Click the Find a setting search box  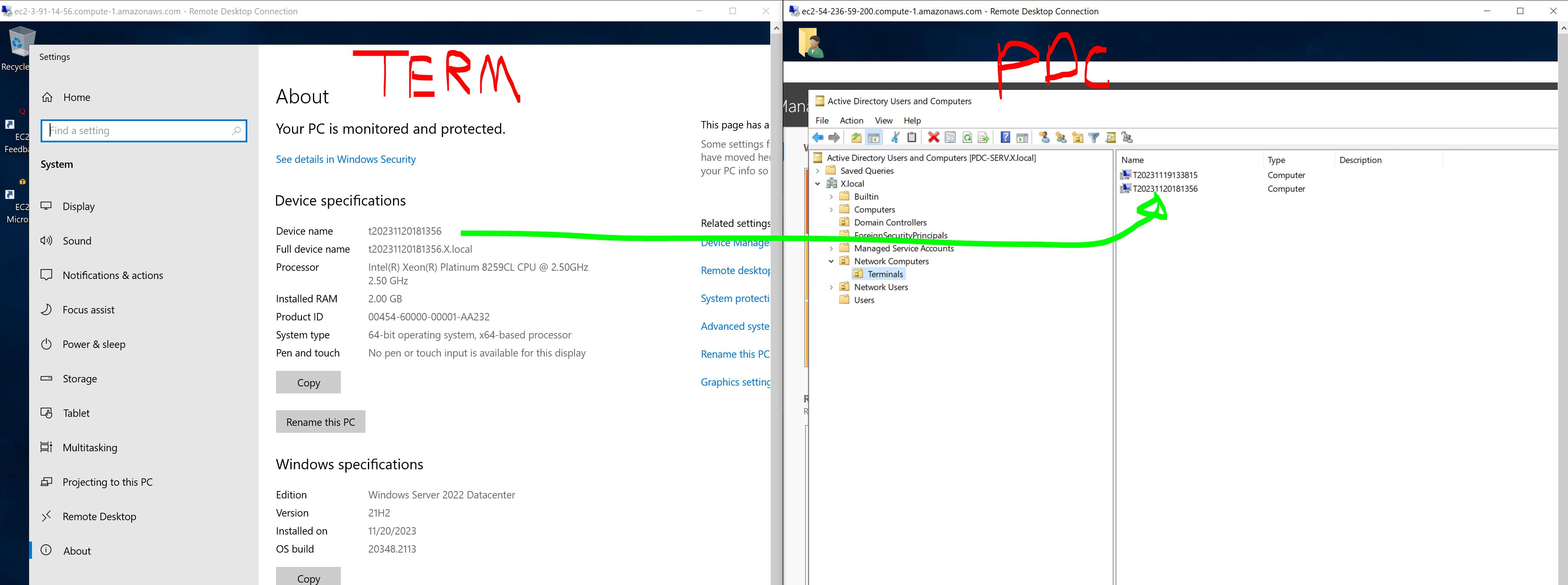(x=144, y=131)
